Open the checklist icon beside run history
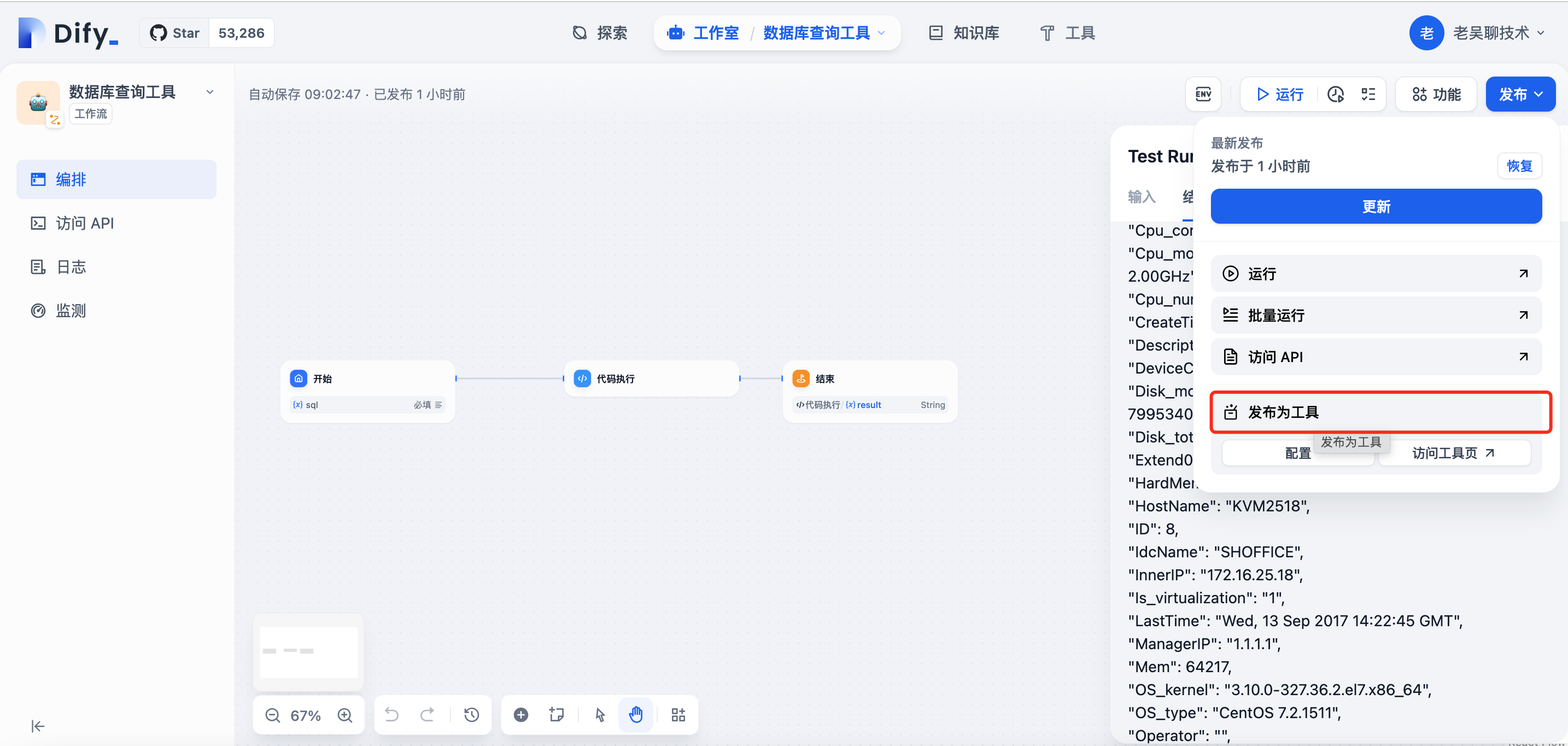This screenshot has height=746, width=1568. pos(1368,95)
